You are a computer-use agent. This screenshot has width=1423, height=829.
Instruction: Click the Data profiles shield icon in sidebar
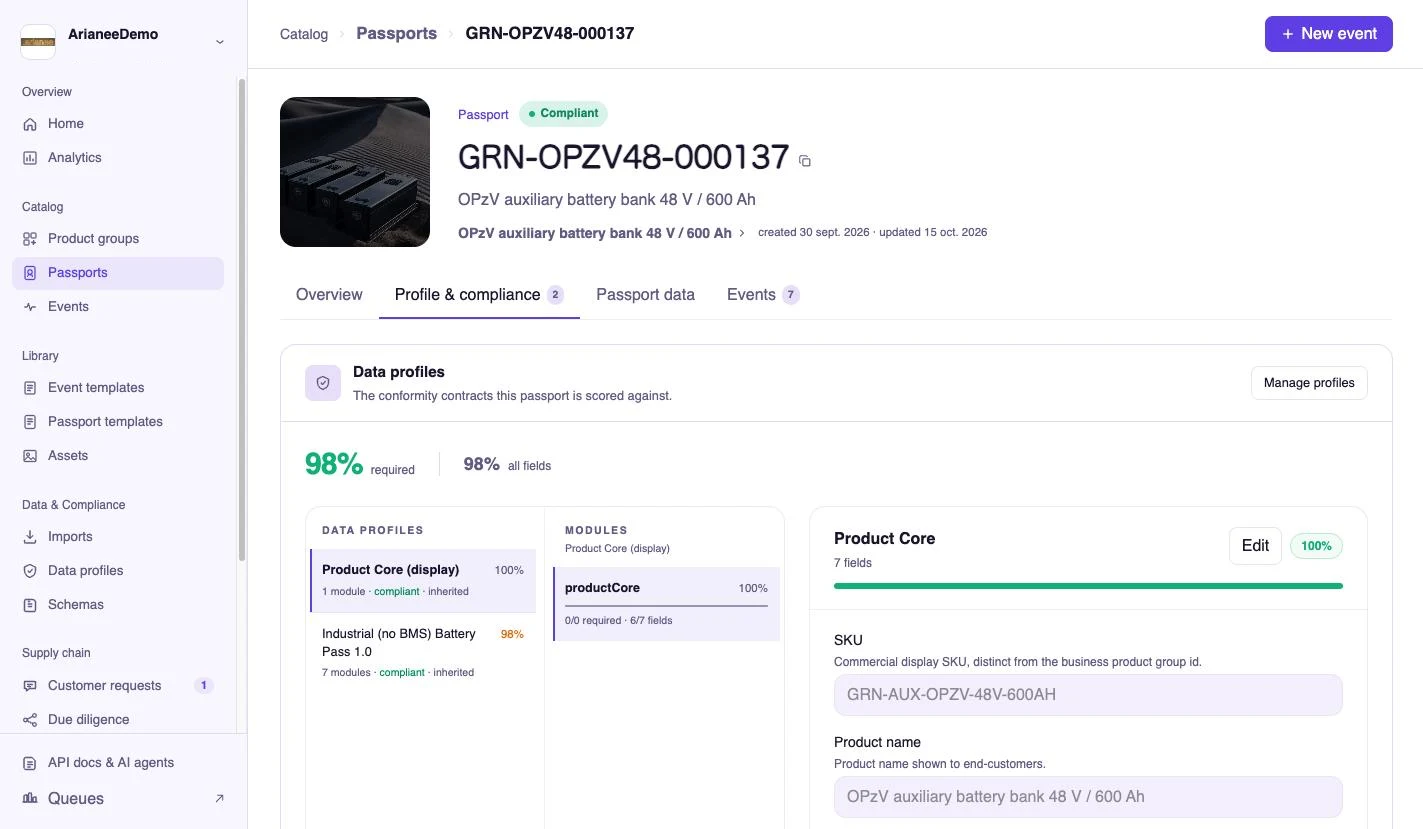click(30, 571)
